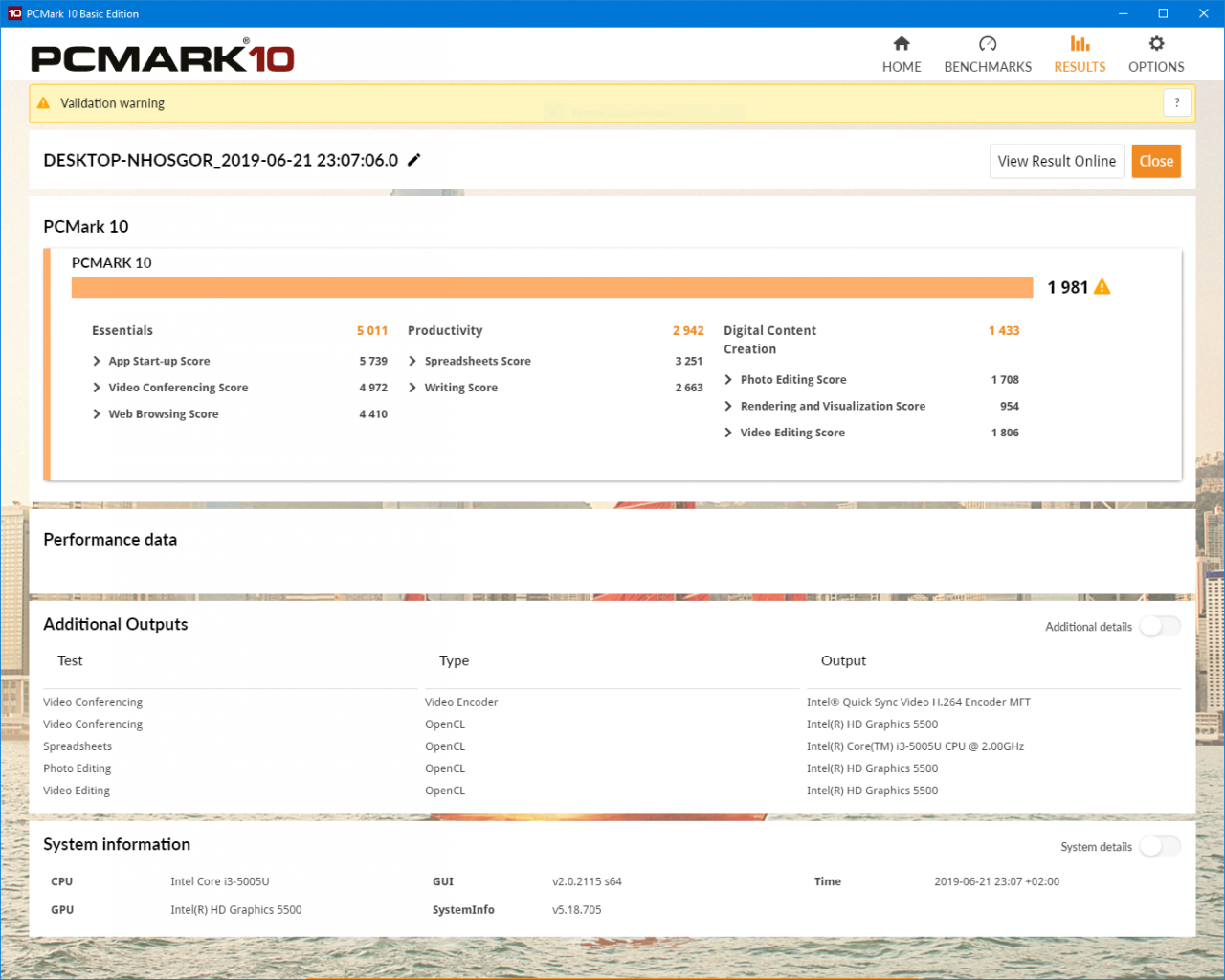The image size is (1225, 980).
Task: Click Digital Content Creation score 1 433
Action: pos(1004,330)
